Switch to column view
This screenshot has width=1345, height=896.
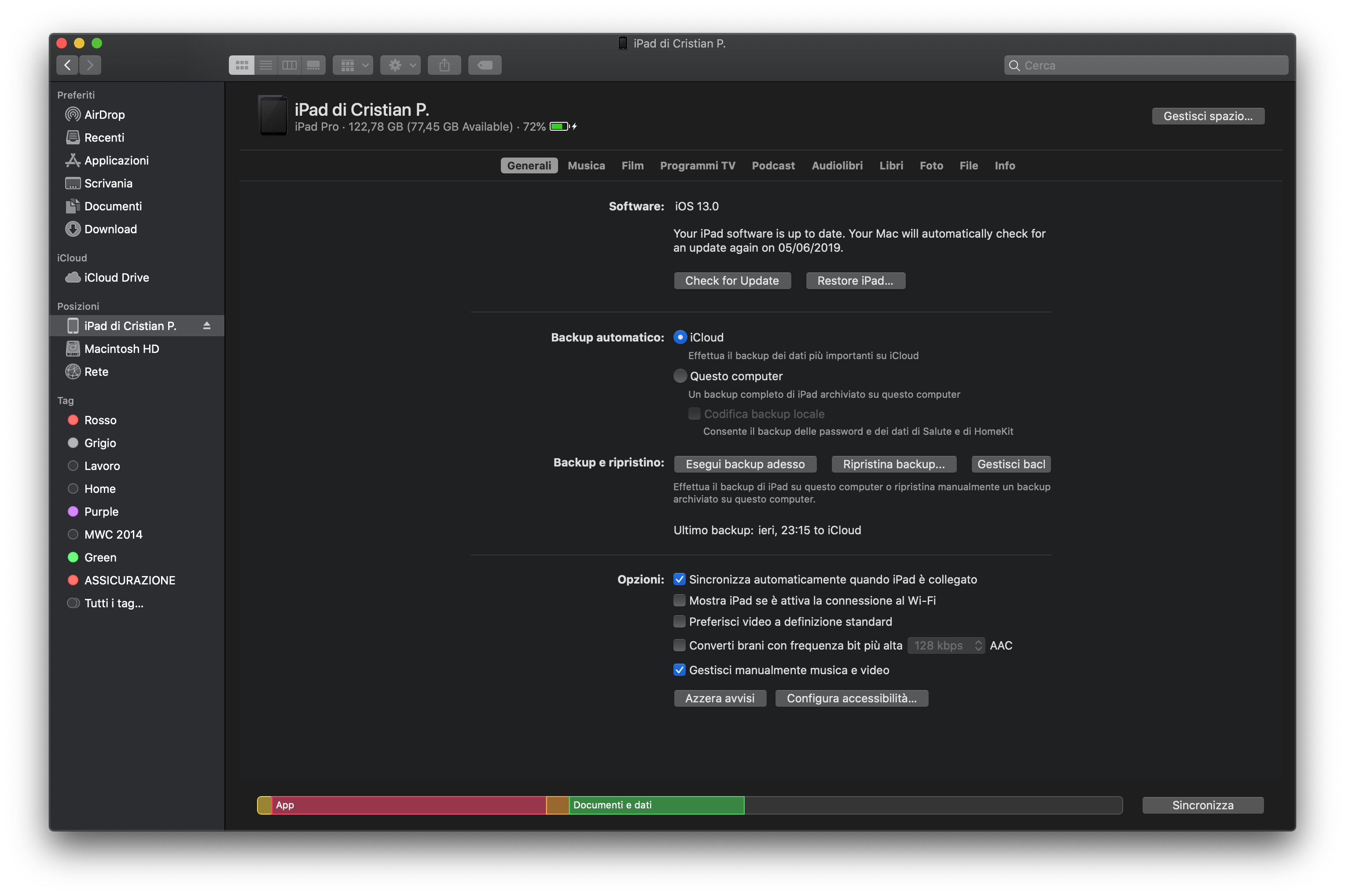click(x=290, y=65)
